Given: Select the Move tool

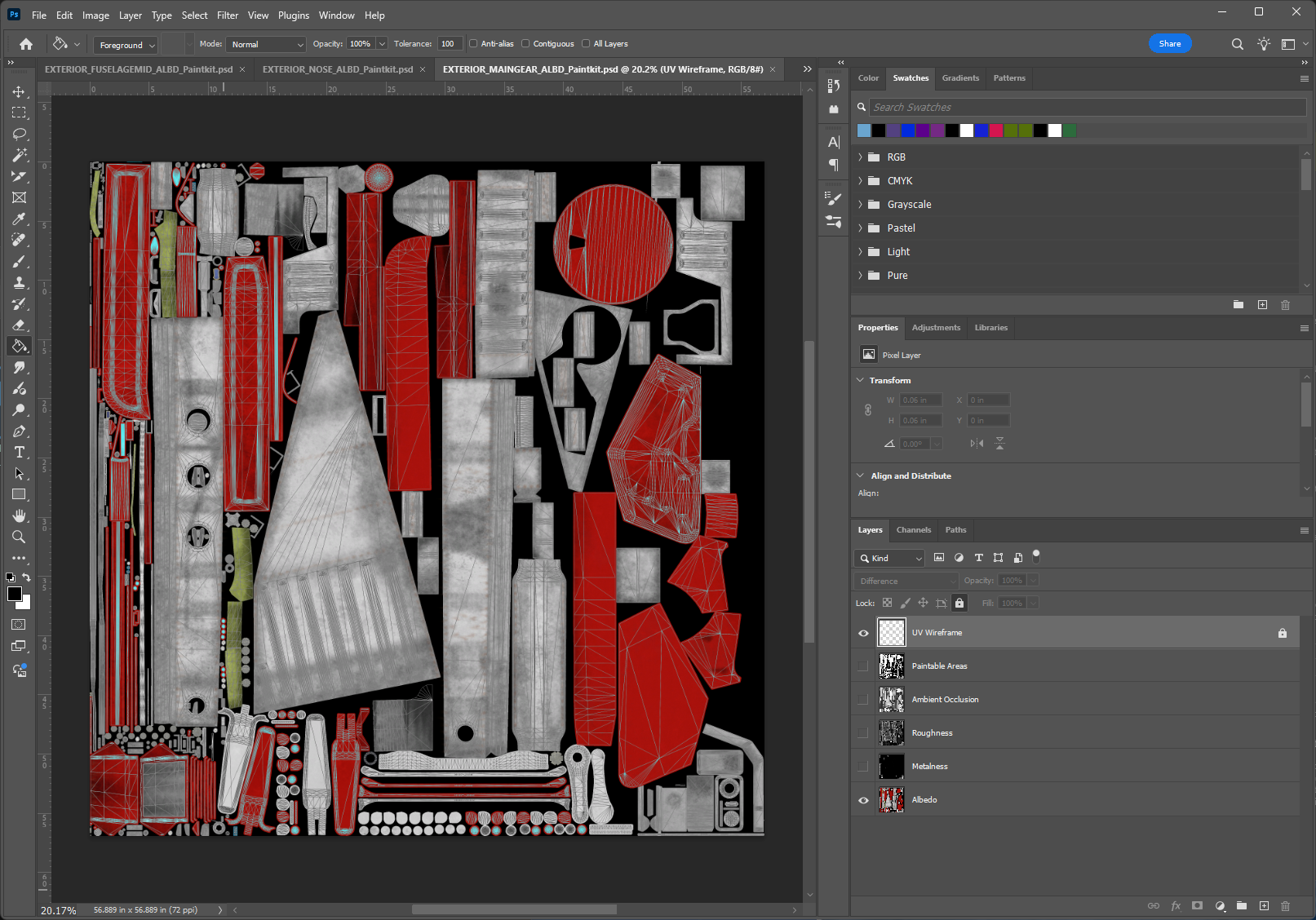Looking at the screenshot, I should [x=19, y=91].
